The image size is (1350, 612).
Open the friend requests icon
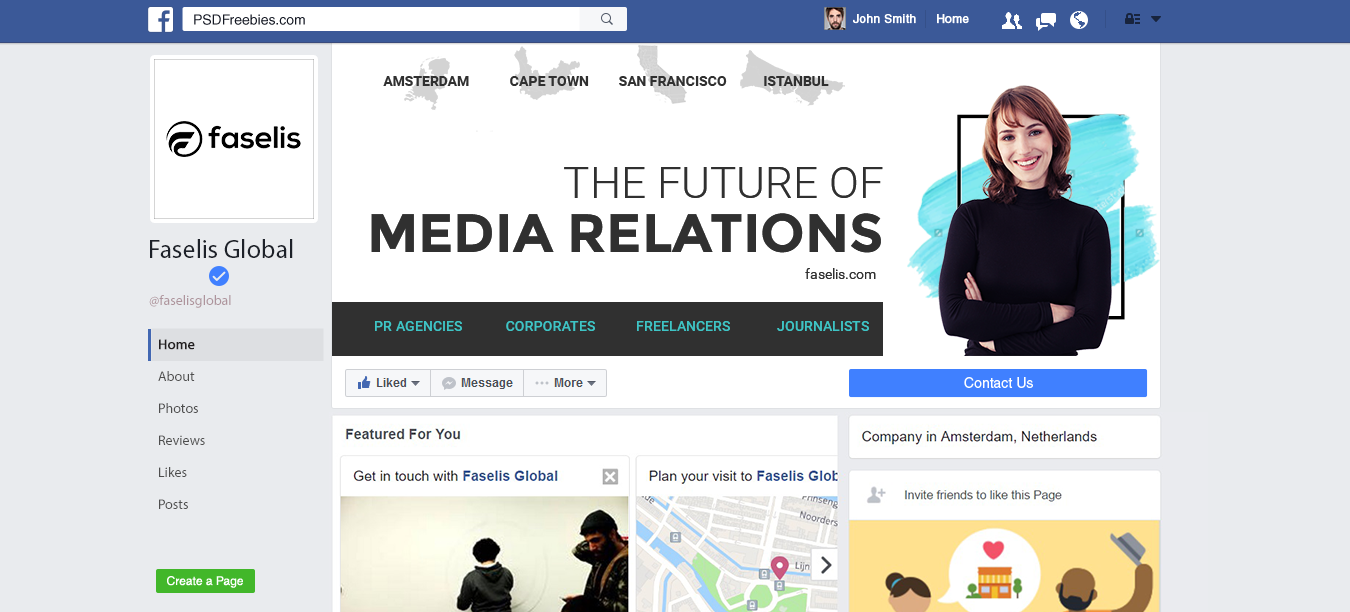tap(1012, 20)
